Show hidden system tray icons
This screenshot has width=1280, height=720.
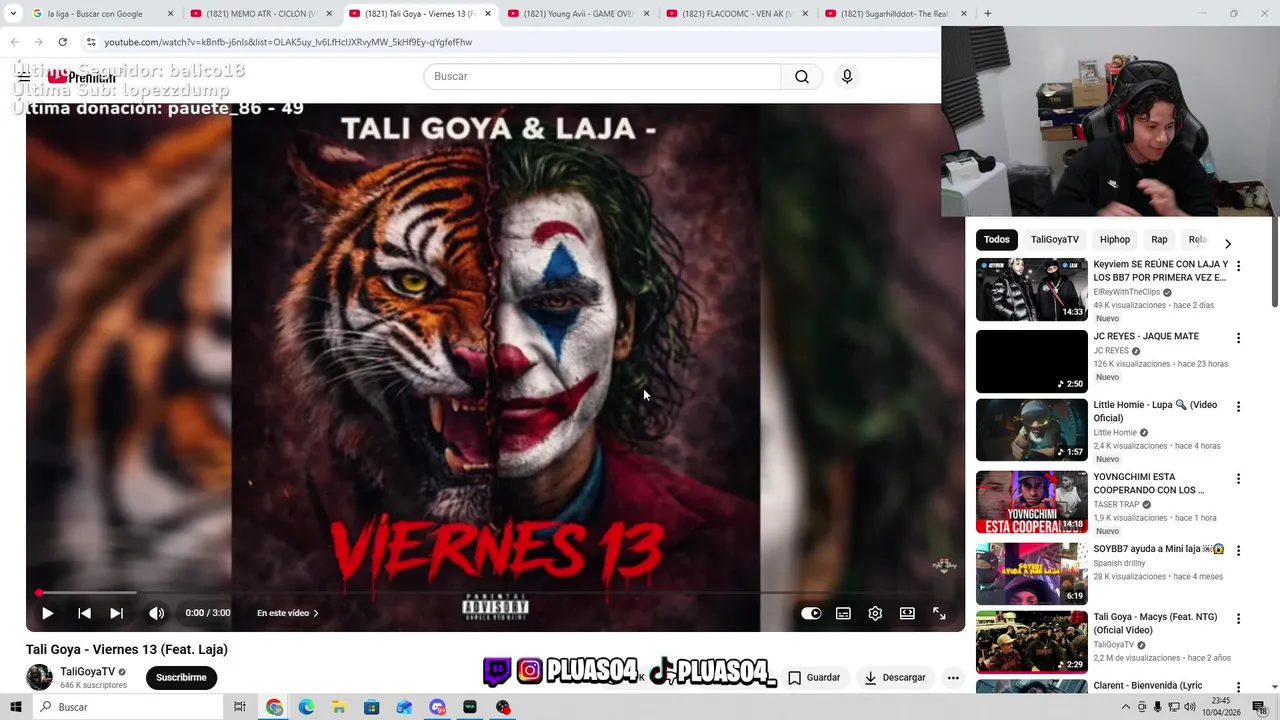pos(1126,707)
